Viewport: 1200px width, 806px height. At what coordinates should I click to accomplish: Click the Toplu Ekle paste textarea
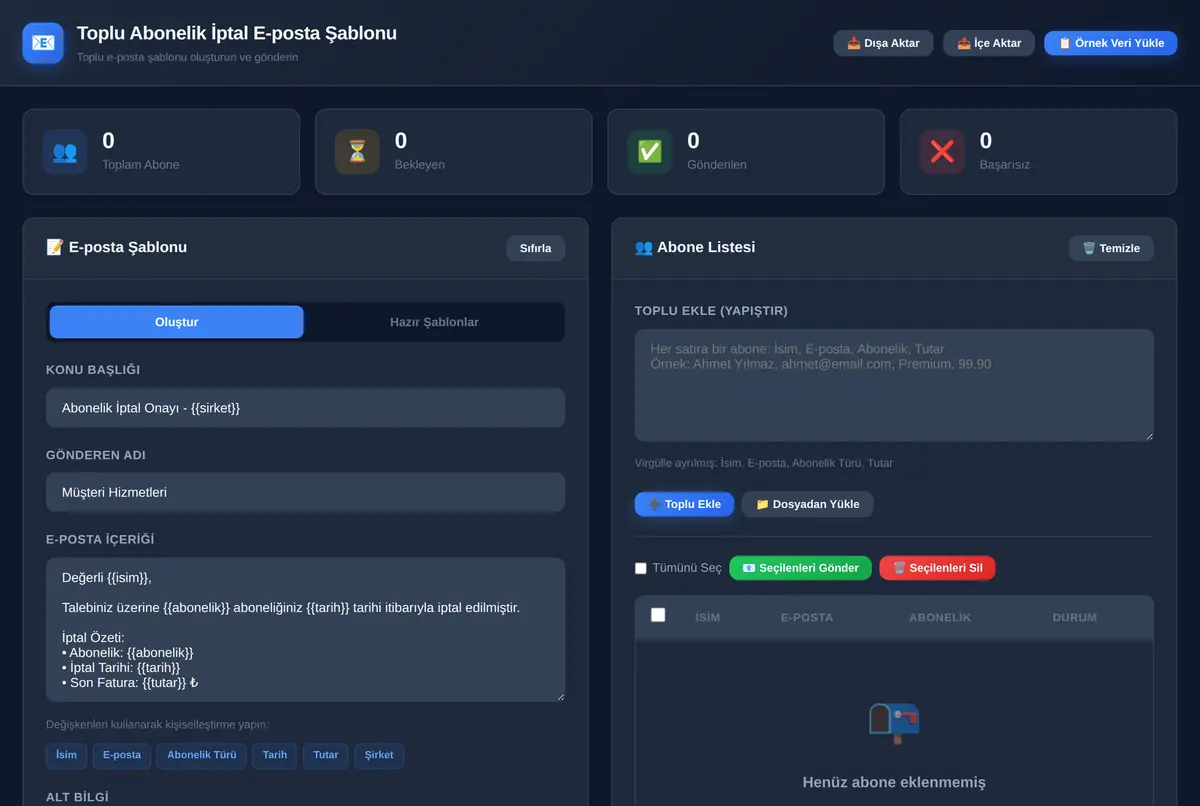click(x=894, y=385)
